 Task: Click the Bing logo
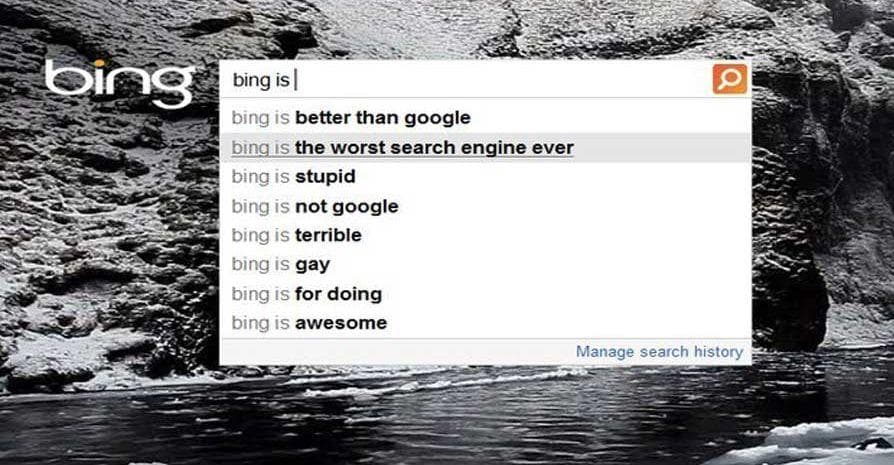tap(119, 82)
